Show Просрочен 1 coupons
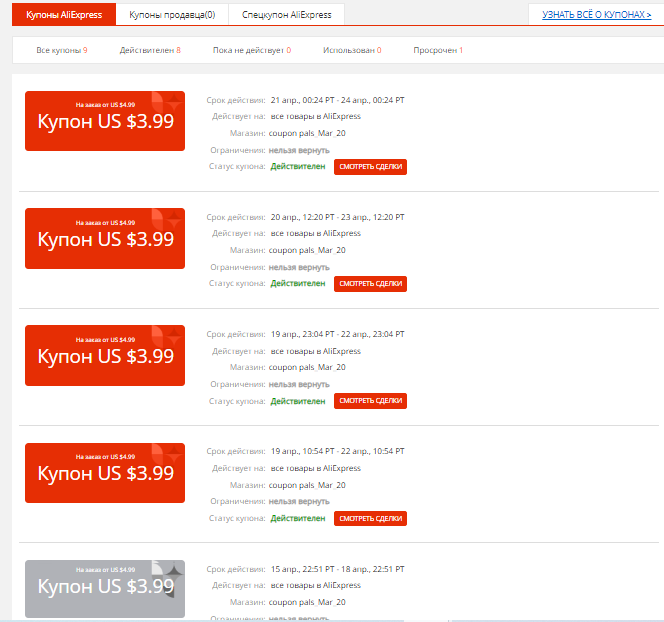This screenshot has height=622, width=664. (x=438, y=50)
